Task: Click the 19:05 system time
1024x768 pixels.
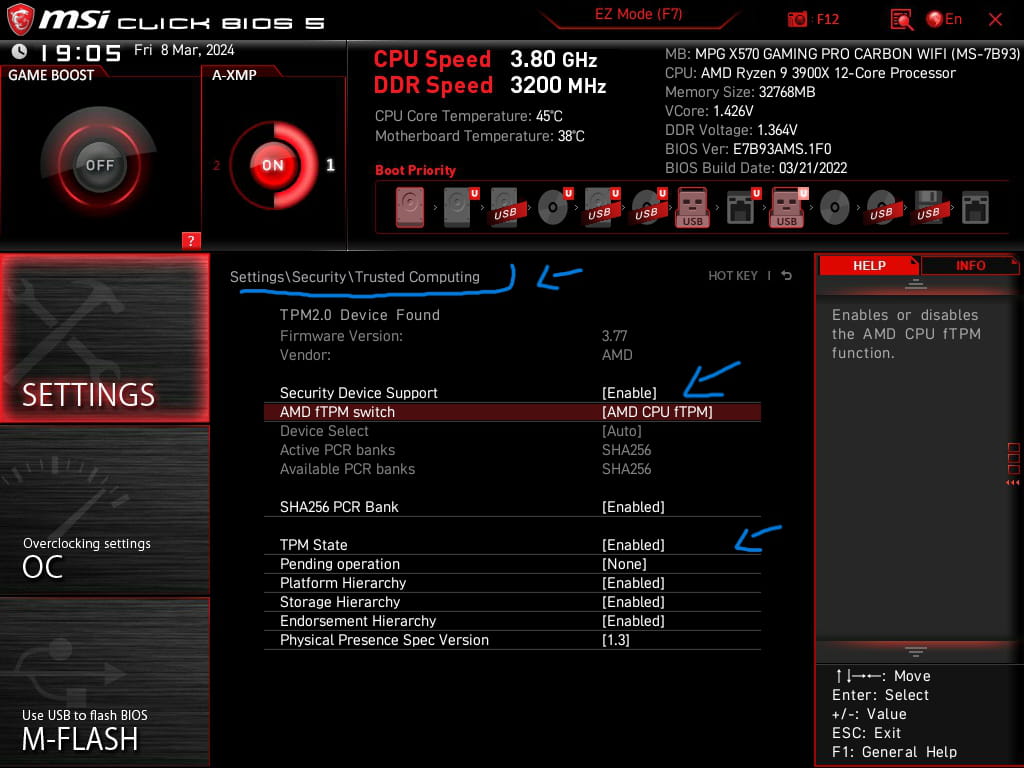Action: coord(81,52)
